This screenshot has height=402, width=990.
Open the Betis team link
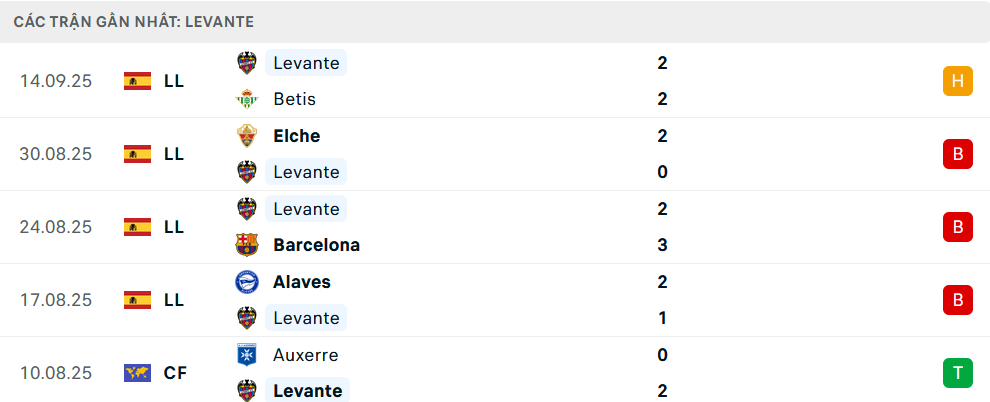[x=294, y=99]
